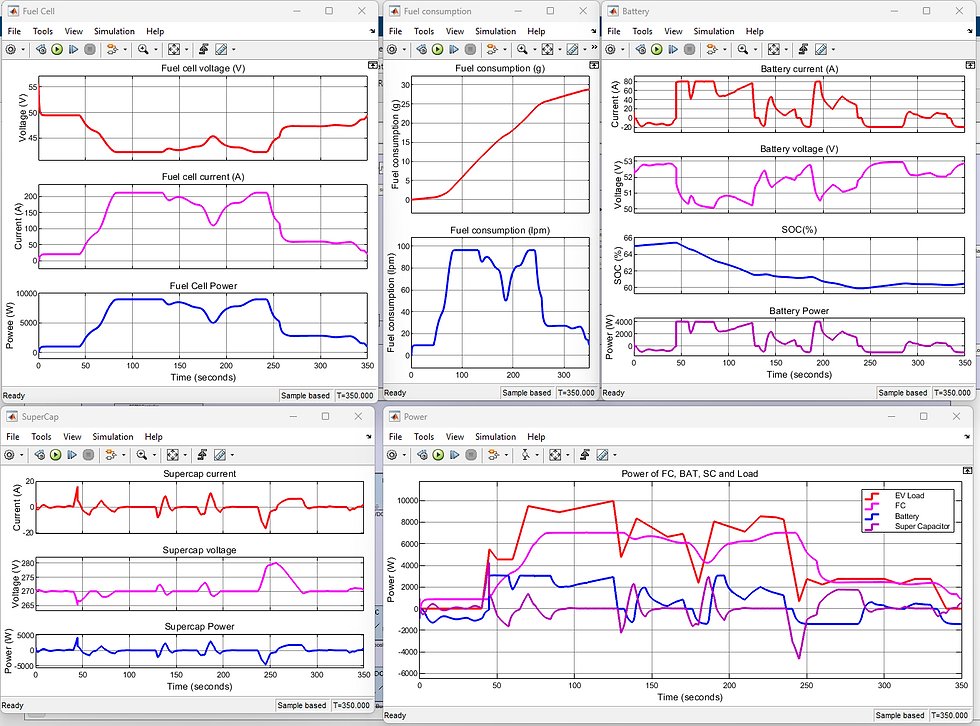Run the simulation from Fuel consumption scope
This screenshot has height=726, width=980.
click(x=438, y=50)
